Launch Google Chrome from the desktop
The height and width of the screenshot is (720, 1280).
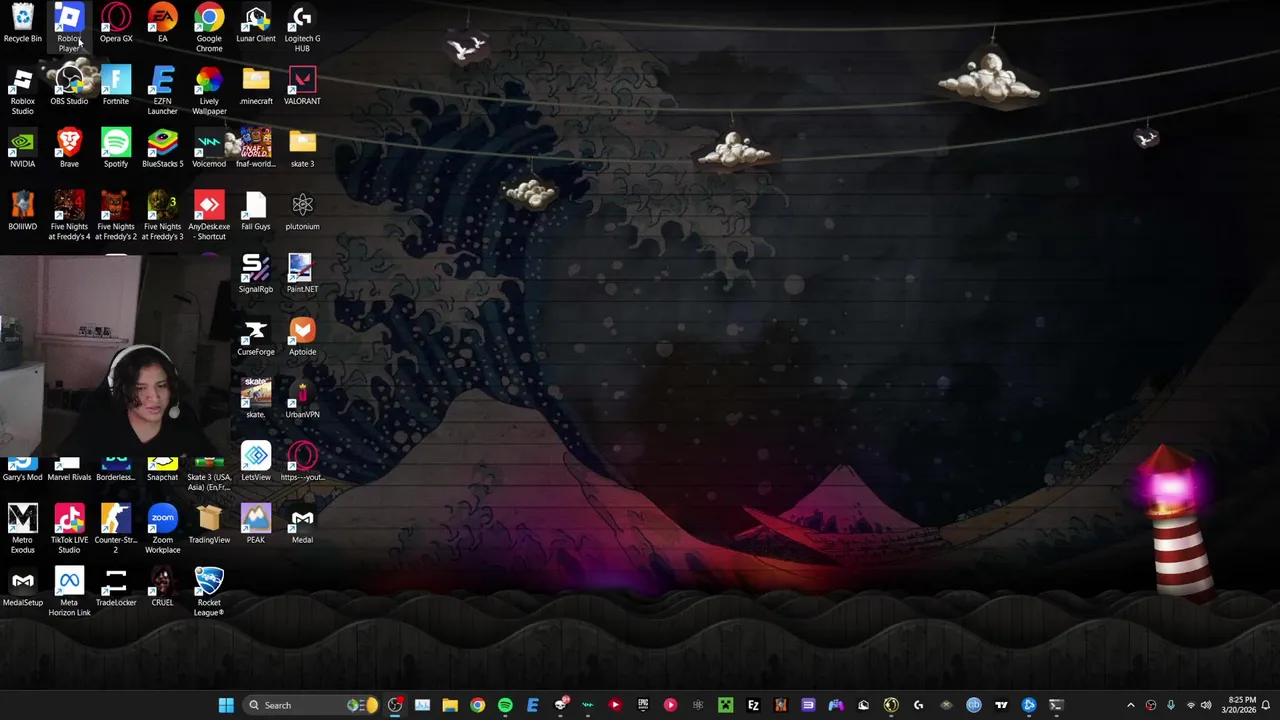click(209, 28)
